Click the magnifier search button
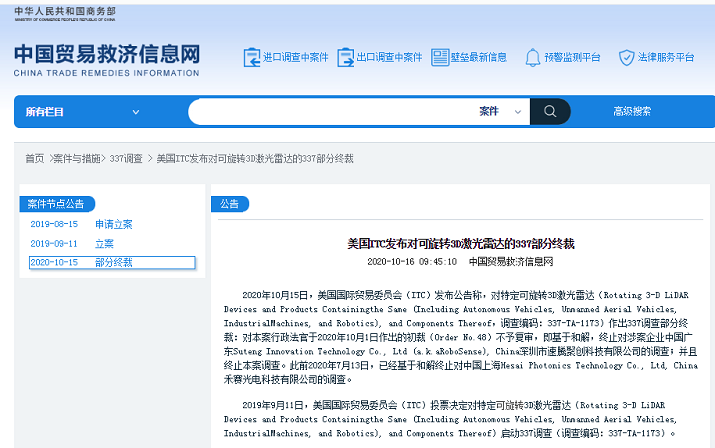 click(550, 111)
